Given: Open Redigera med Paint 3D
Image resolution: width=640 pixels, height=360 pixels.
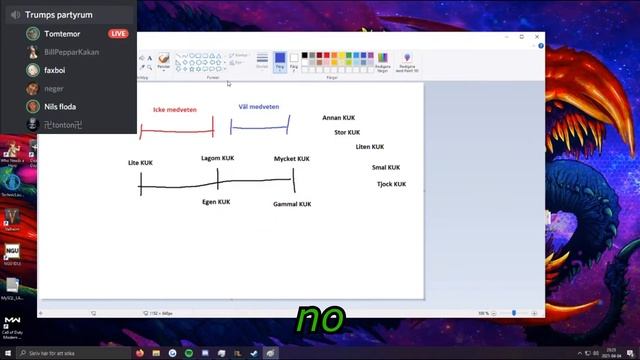Looking at the screenshot, I should 407,62.
